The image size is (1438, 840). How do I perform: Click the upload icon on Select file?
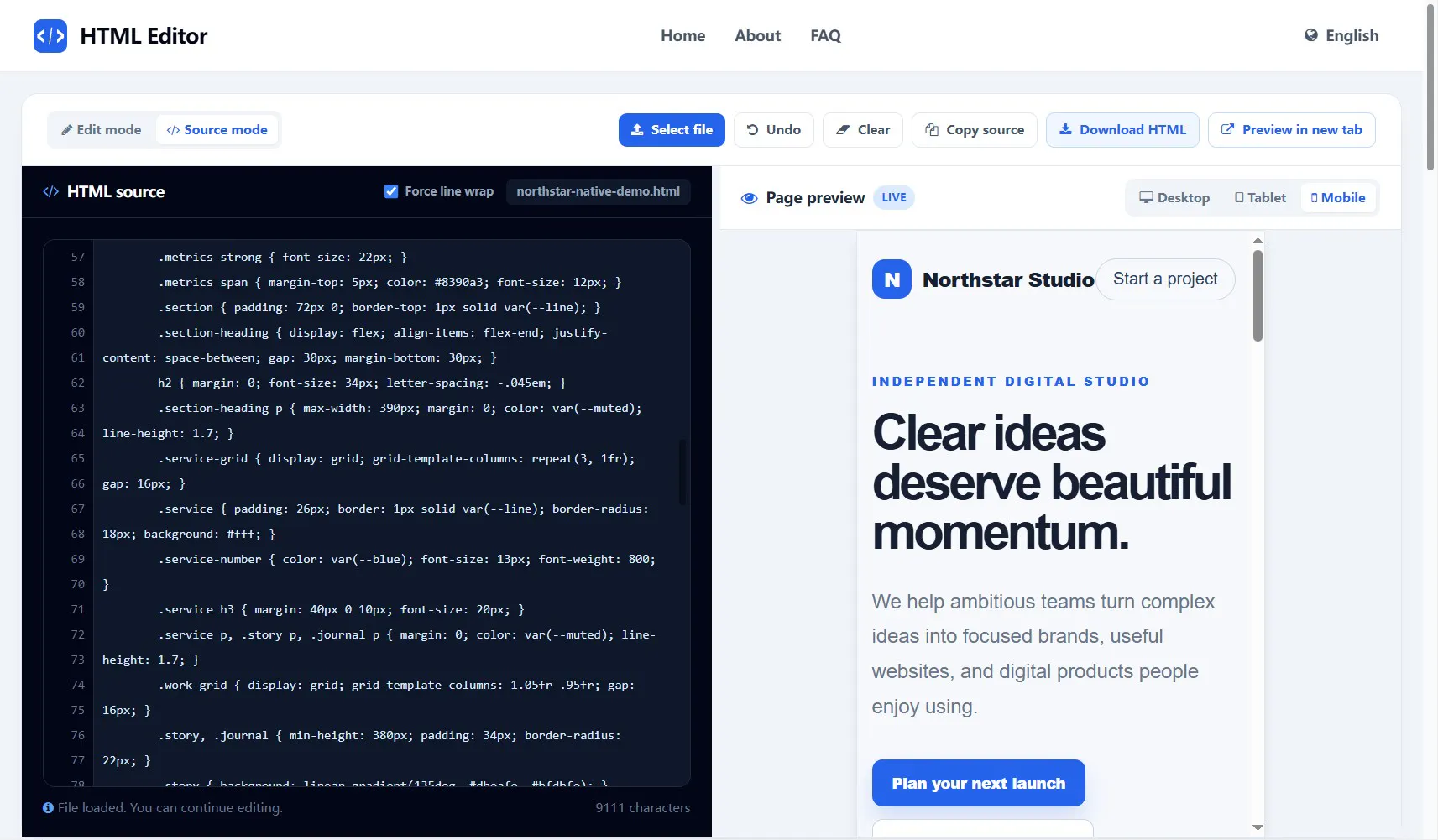point(637,130)
